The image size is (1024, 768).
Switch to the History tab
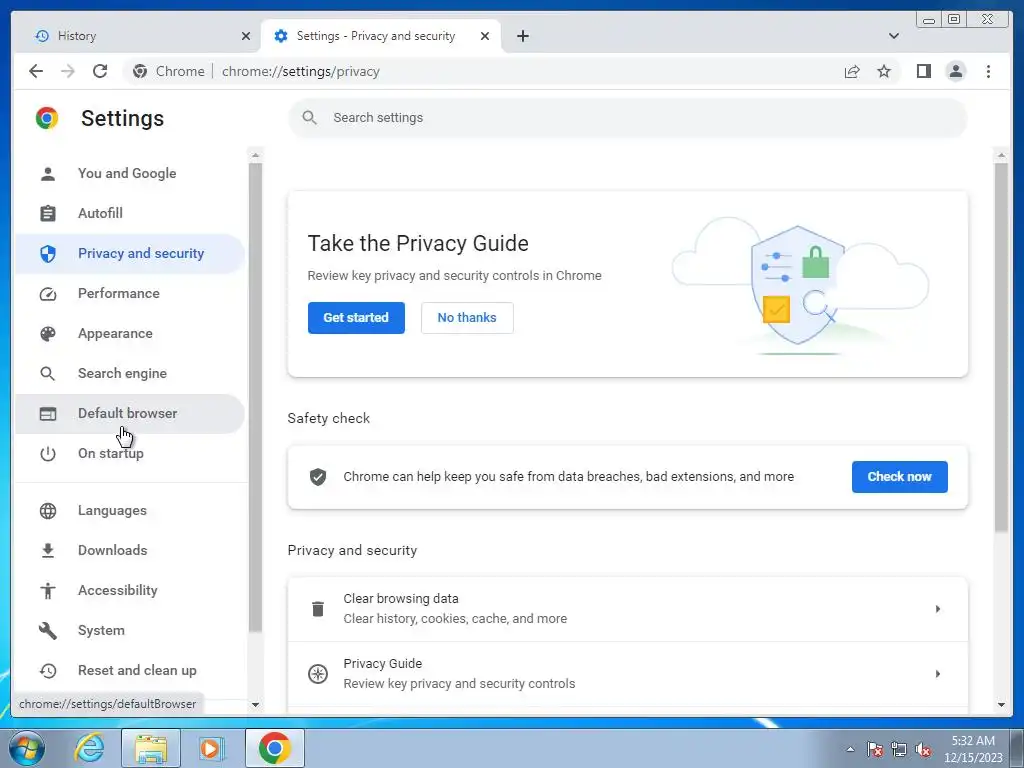tap(138, 36)
